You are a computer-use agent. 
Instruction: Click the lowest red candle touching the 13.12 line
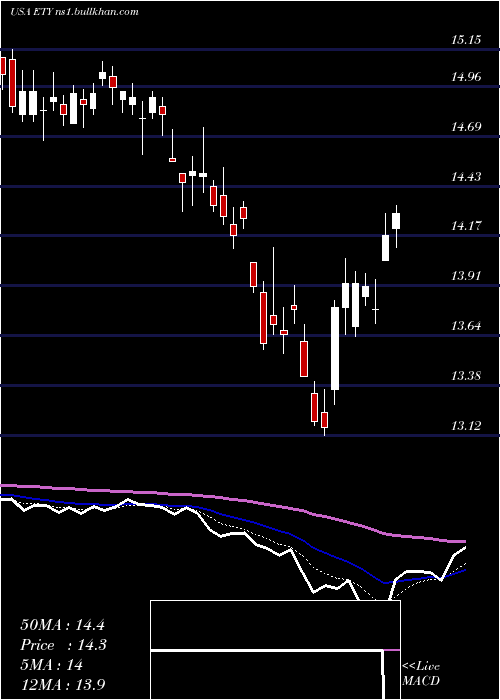click(325, 420)
